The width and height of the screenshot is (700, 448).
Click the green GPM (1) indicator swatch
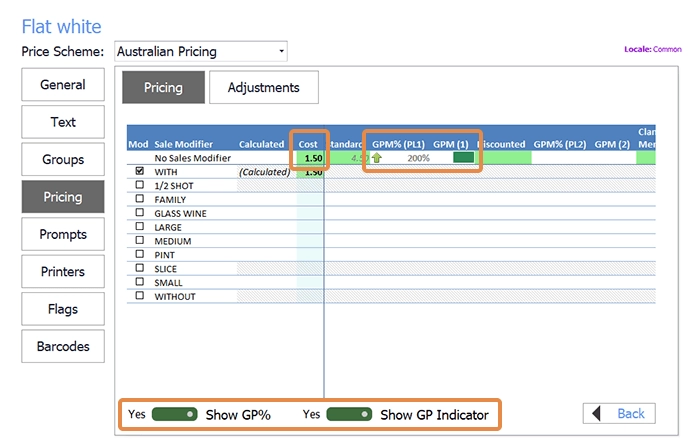[463, 158]
